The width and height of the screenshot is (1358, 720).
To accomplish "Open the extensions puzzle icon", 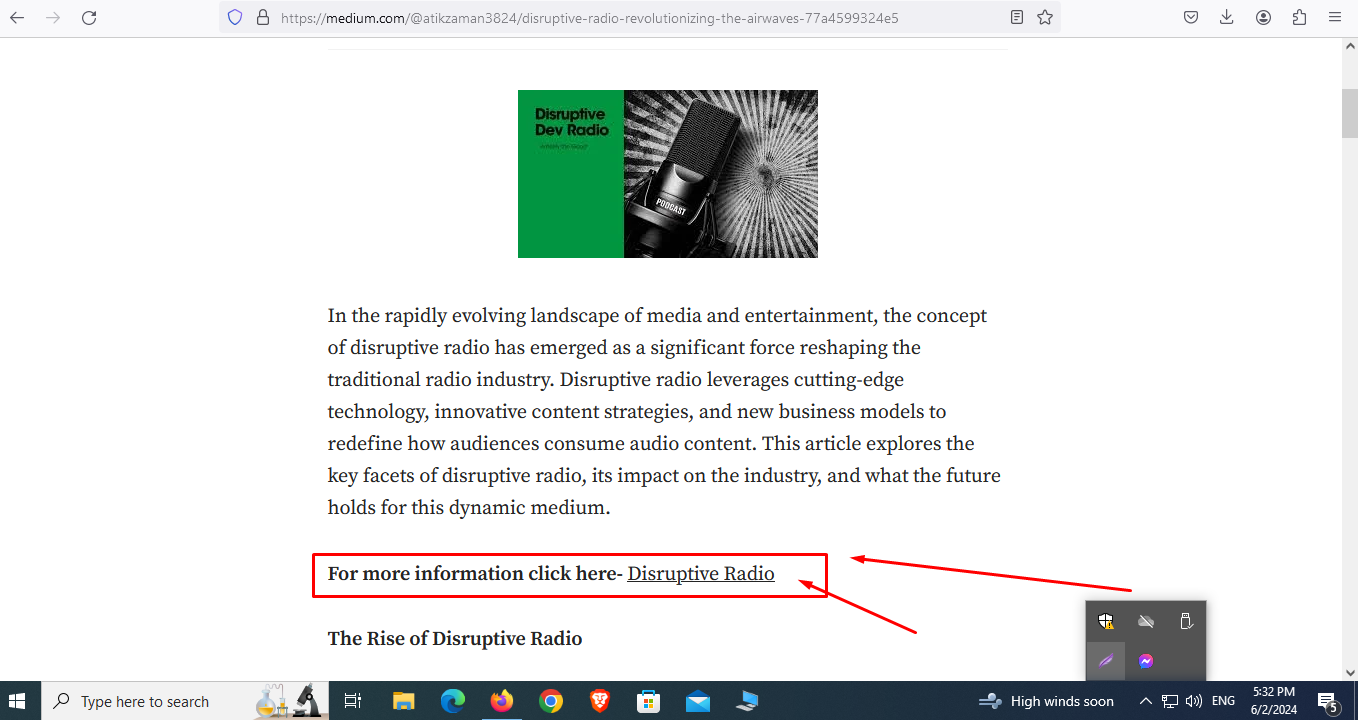I will (1299, 17).
